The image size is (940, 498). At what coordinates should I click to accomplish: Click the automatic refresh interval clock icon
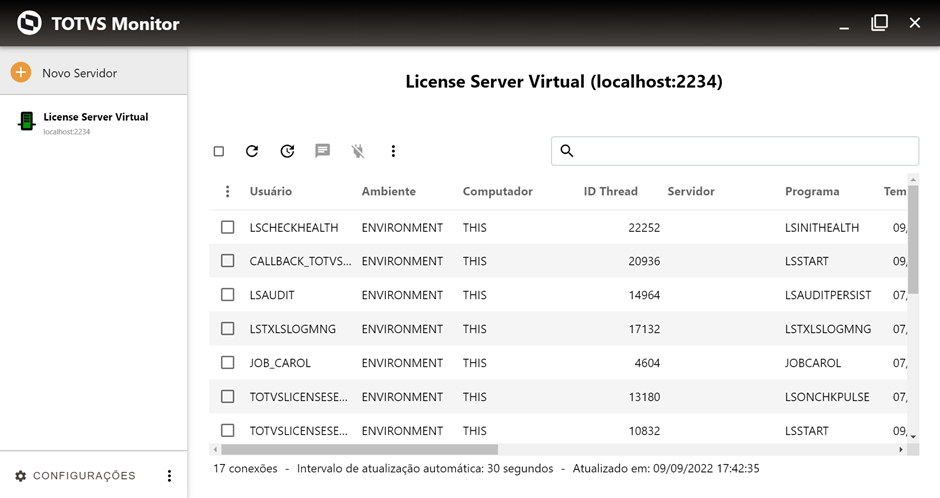pyautogui.click(x=287, y=151)
